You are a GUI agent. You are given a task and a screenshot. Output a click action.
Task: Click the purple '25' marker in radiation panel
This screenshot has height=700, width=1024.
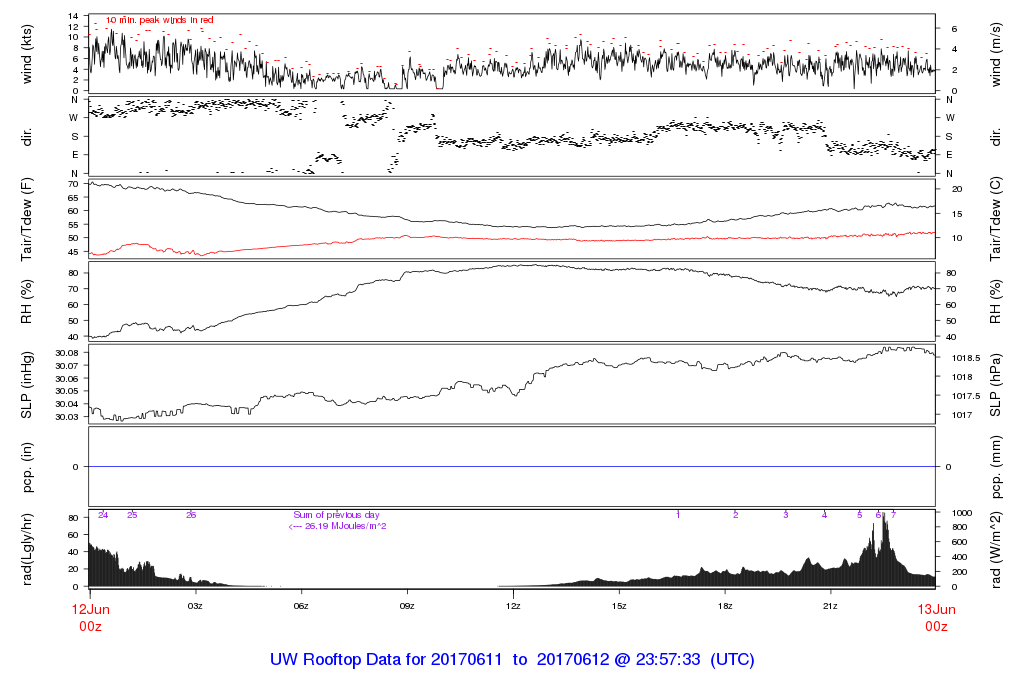point(132,515)
